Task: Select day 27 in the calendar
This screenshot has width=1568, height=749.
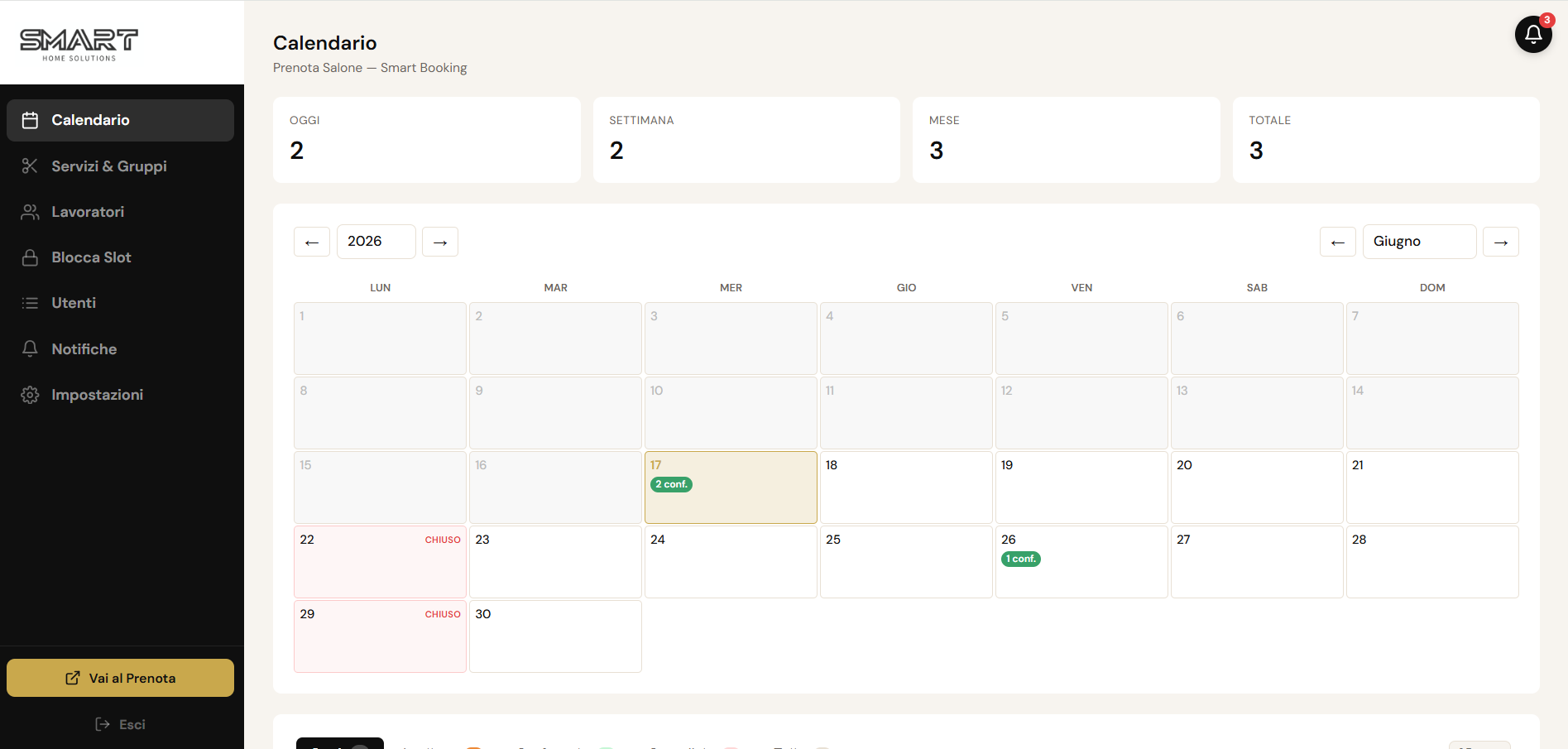Action: [x=1257, y=562]
